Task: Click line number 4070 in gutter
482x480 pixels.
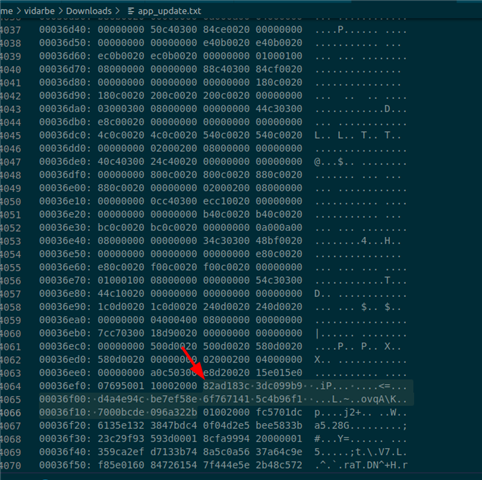Action: coord(10,465)
